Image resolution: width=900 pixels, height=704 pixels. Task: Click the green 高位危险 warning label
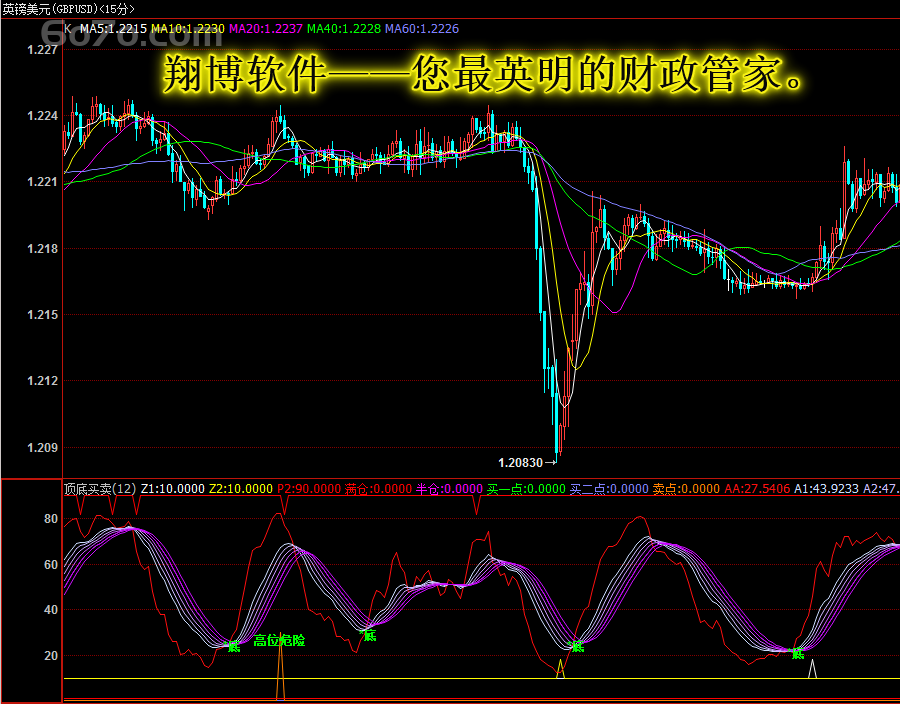pos(280,641)
